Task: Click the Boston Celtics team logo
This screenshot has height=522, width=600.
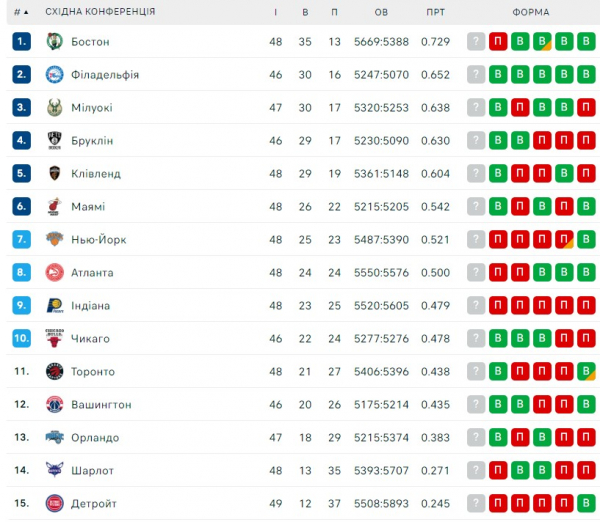Action: (x=54, y=42)
